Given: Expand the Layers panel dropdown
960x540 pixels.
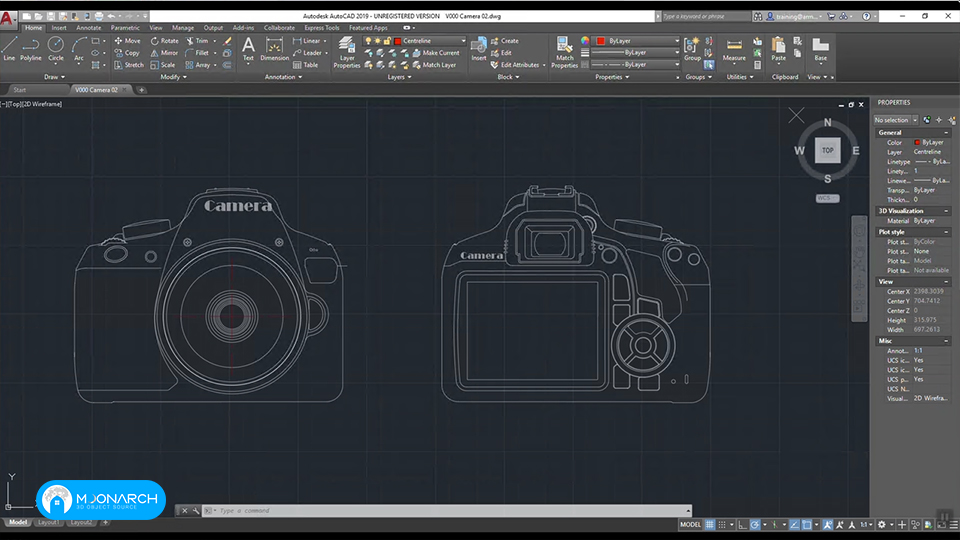Looking at the screenshot, I should (x=399, y=77).
